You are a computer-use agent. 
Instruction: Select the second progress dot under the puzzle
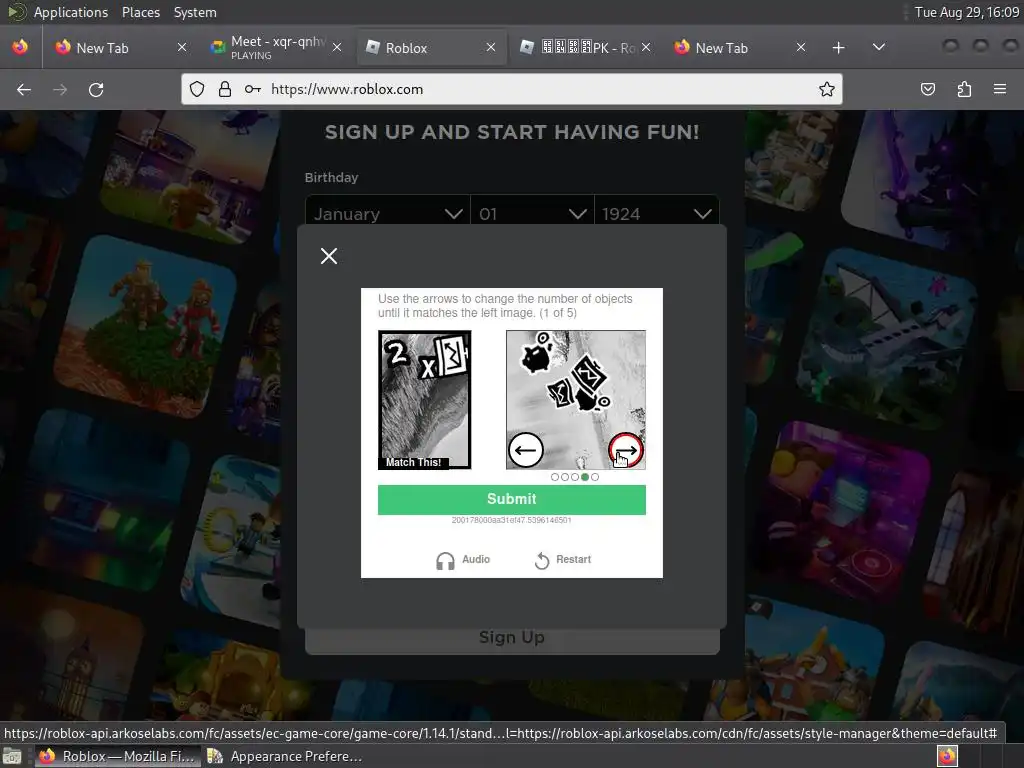[x=564, y=477]
